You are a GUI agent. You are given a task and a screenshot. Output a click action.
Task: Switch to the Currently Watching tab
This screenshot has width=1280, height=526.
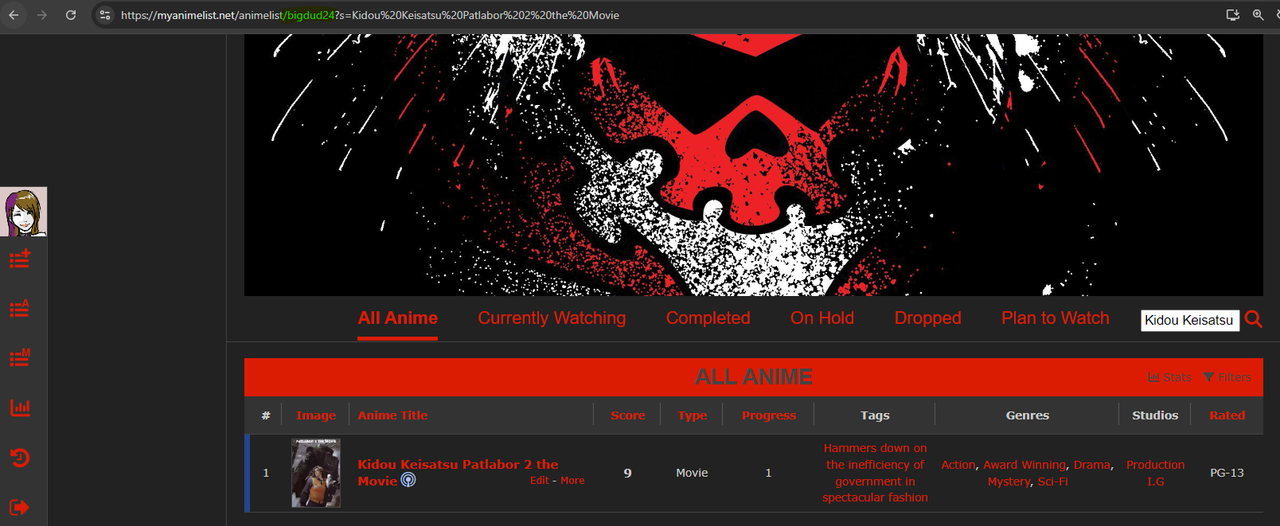coord(552,318)
